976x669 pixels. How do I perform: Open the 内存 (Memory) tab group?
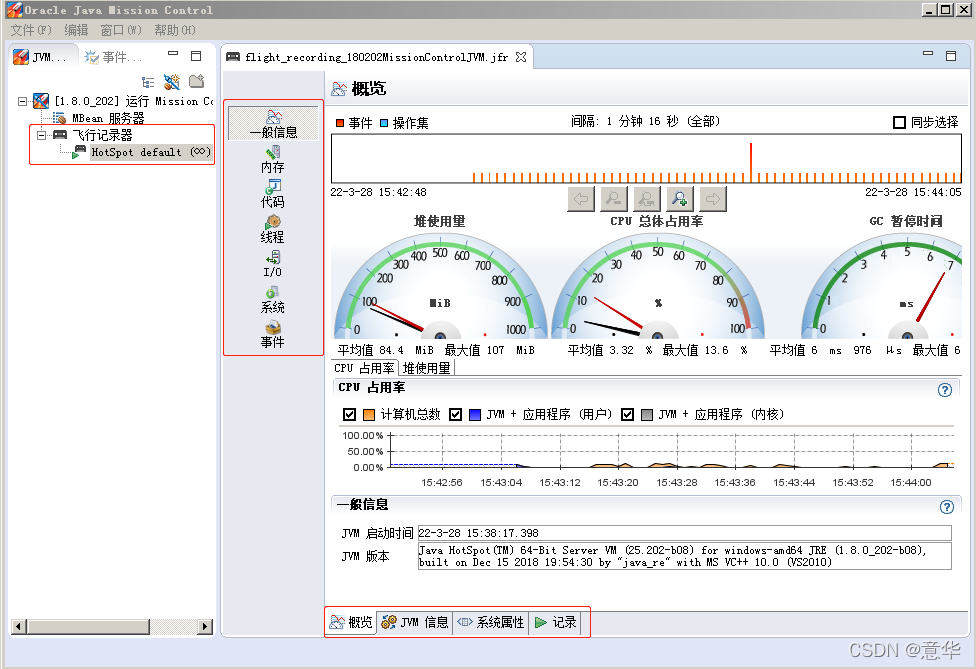pyautogui.click(x=273, y=159)
